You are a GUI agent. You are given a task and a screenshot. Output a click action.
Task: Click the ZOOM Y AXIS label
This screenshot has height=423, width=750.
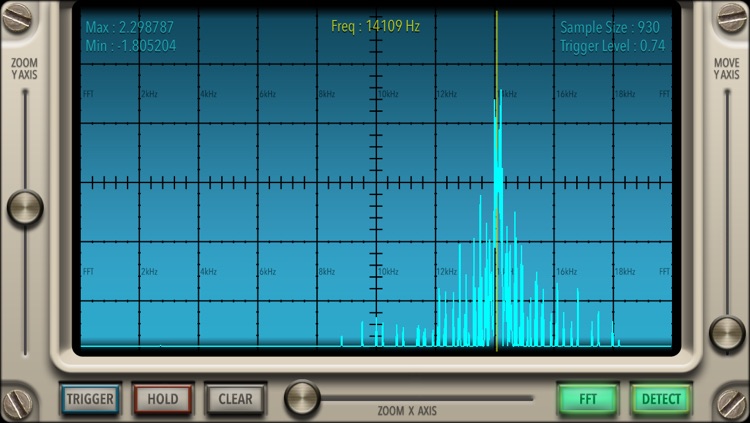(24, 69)
